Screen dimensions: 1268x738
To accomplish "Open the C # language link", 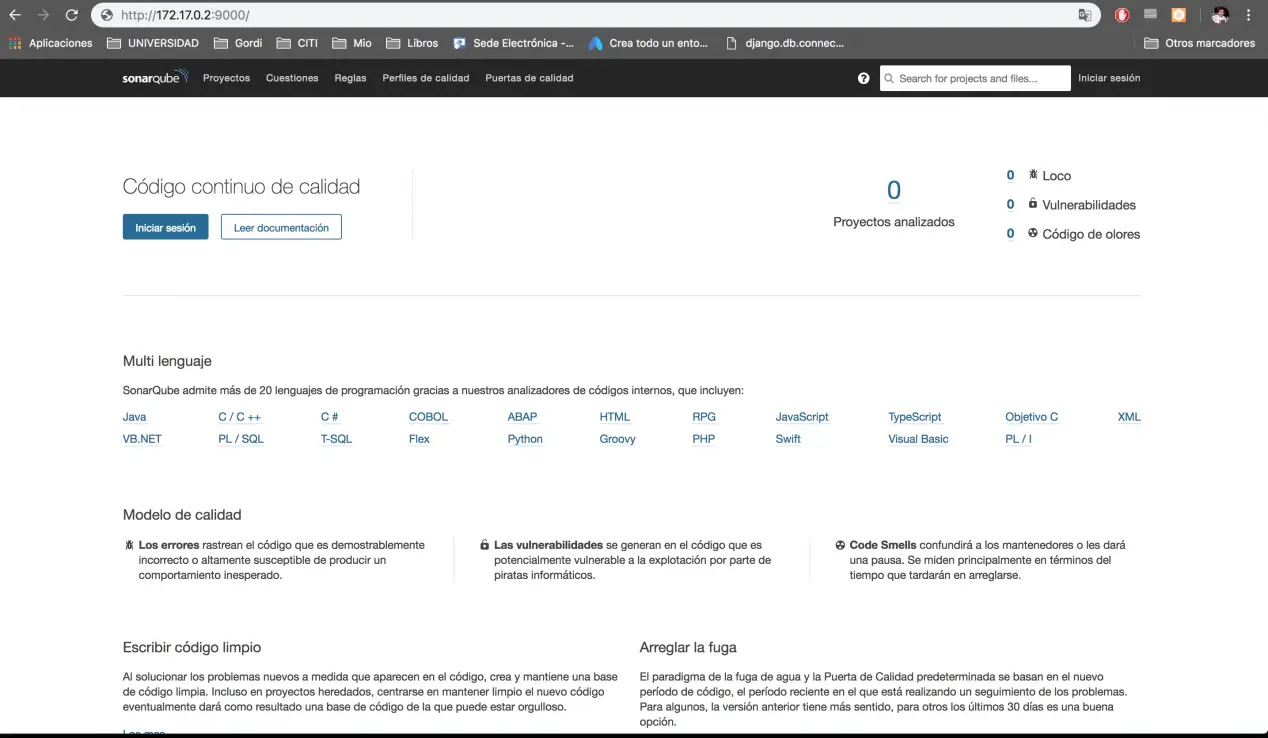I will 329,417.
